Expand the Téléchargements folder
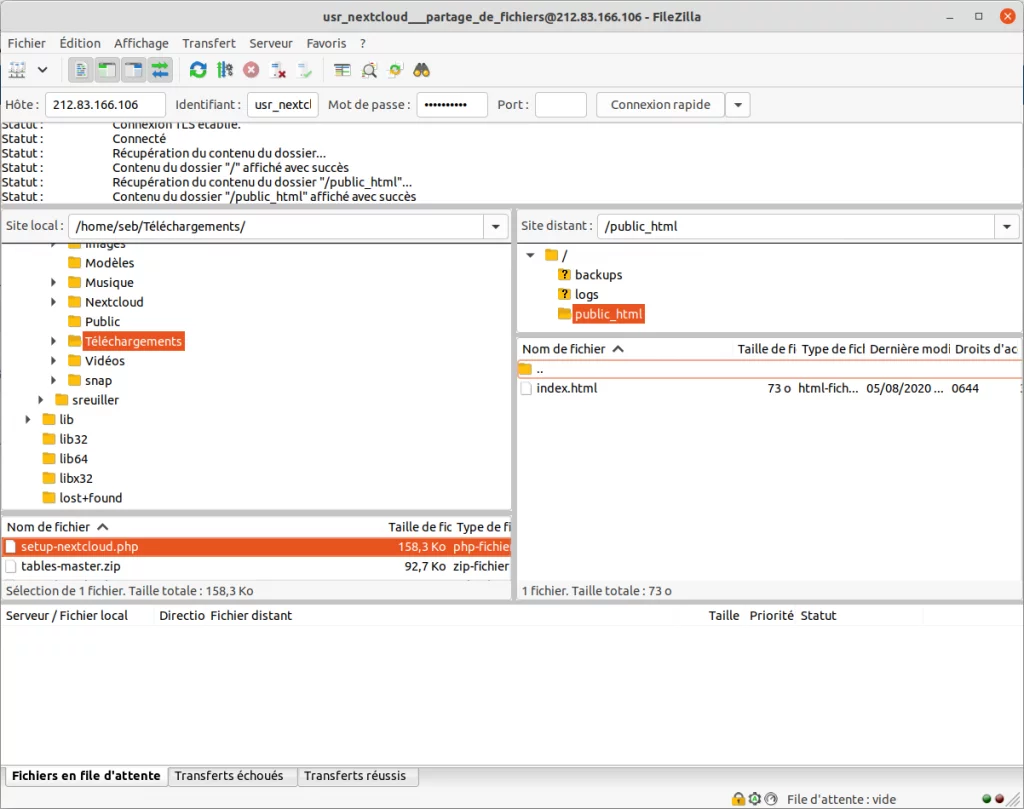The width and height of the screenshot is (1024, 809). [x=54, y=341]
